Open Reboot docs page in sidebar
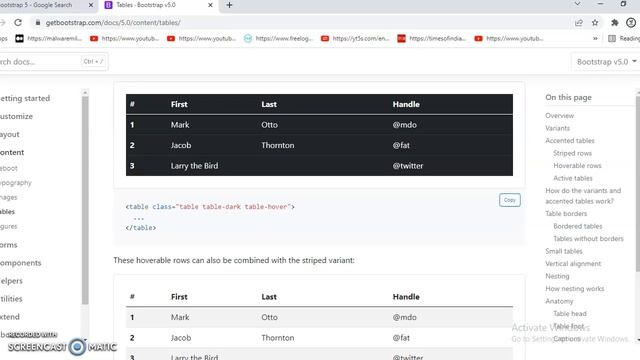The height and width of the screenshot is (360, 640). coord(9,168)
